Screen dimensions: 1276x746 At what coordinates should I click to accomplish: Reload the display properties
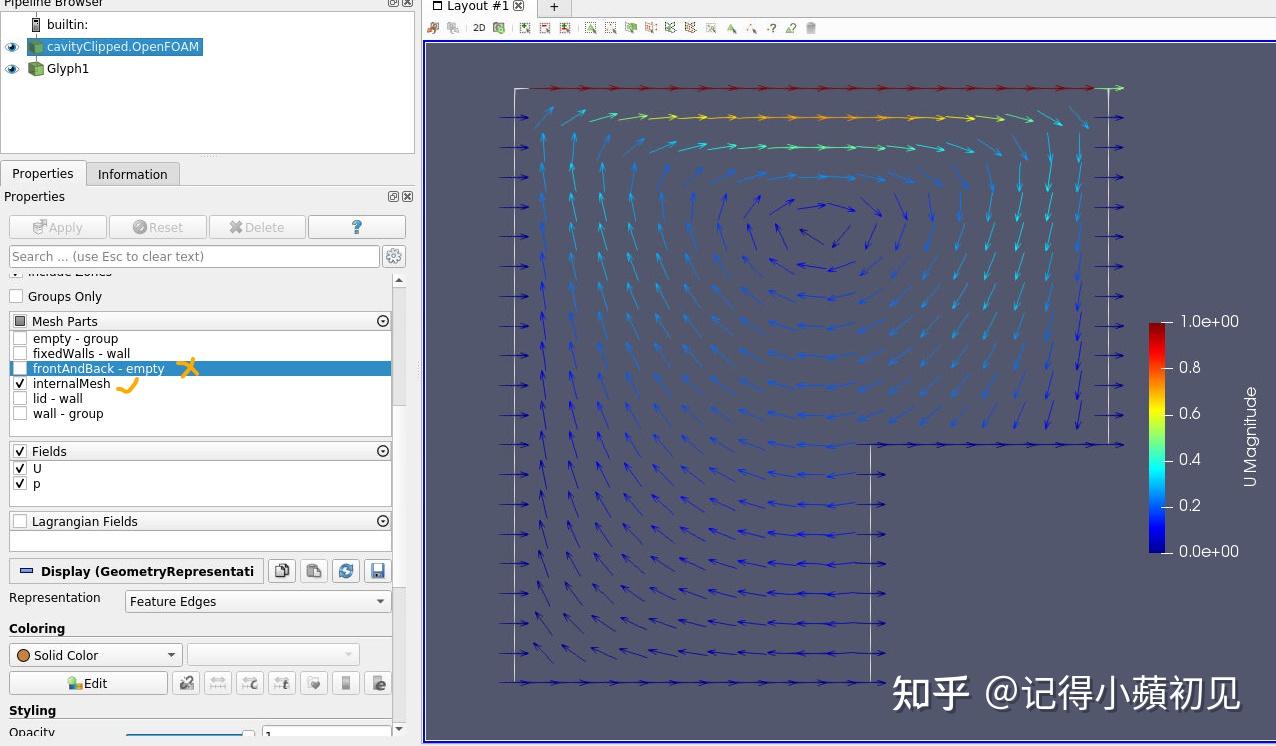pyautogui.click(x=346, y=570)
